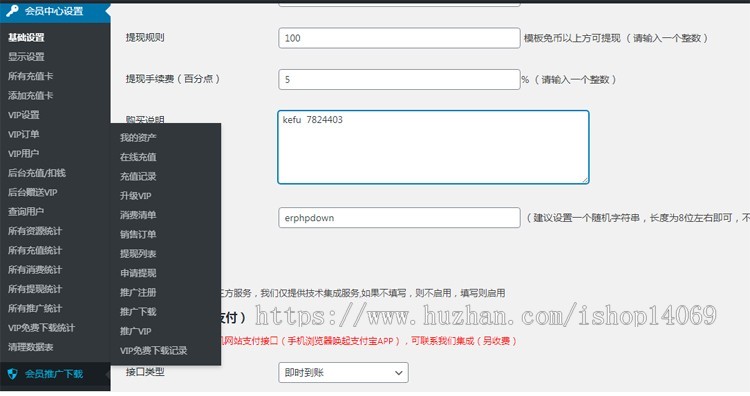750x396 pixels.
Task: Select 升级VIP in flyout submenu
Action: (136, 196)
